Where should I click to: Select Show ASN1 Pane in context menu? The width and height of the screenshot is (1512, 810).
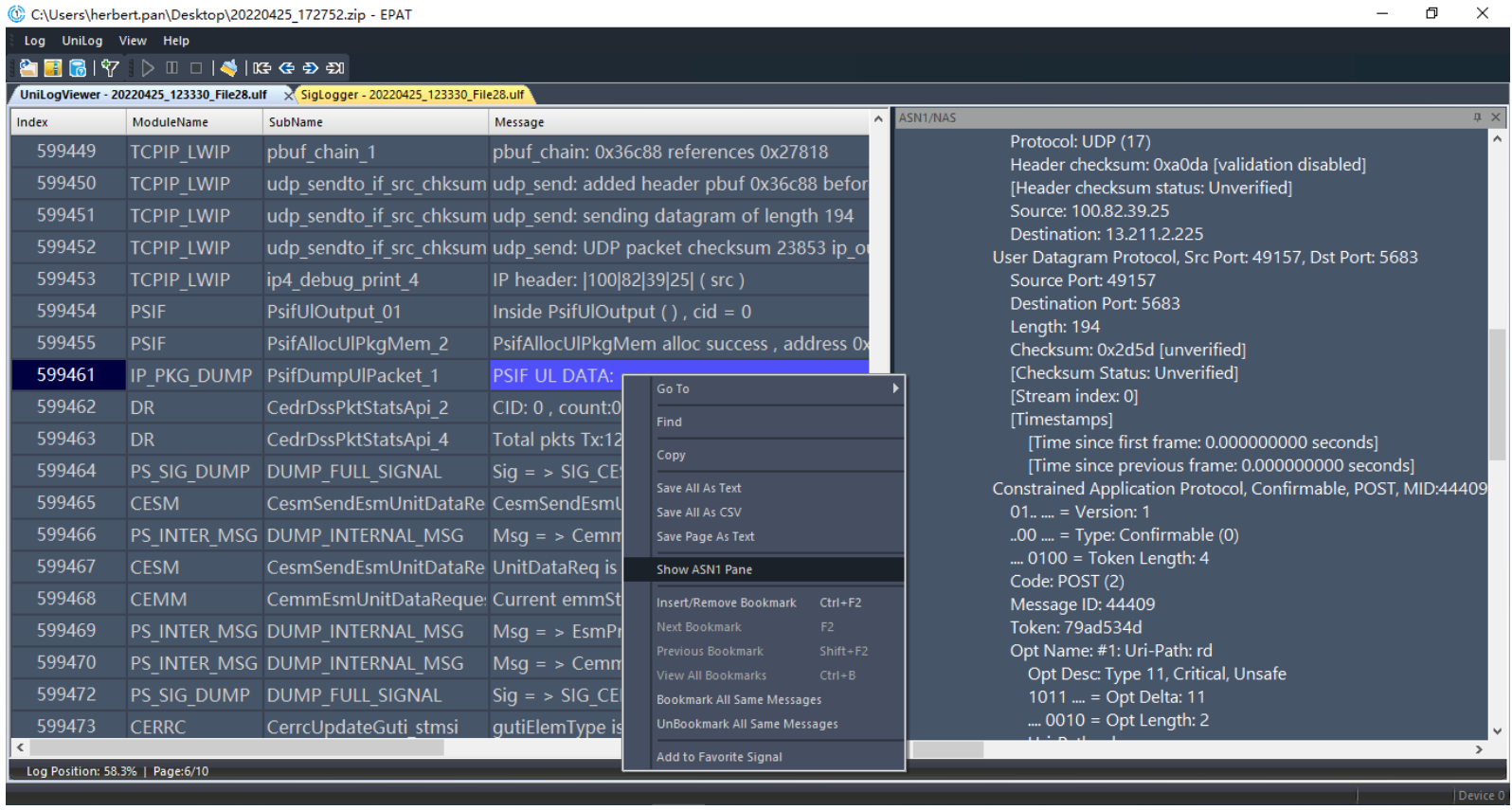tap(704, 569)
